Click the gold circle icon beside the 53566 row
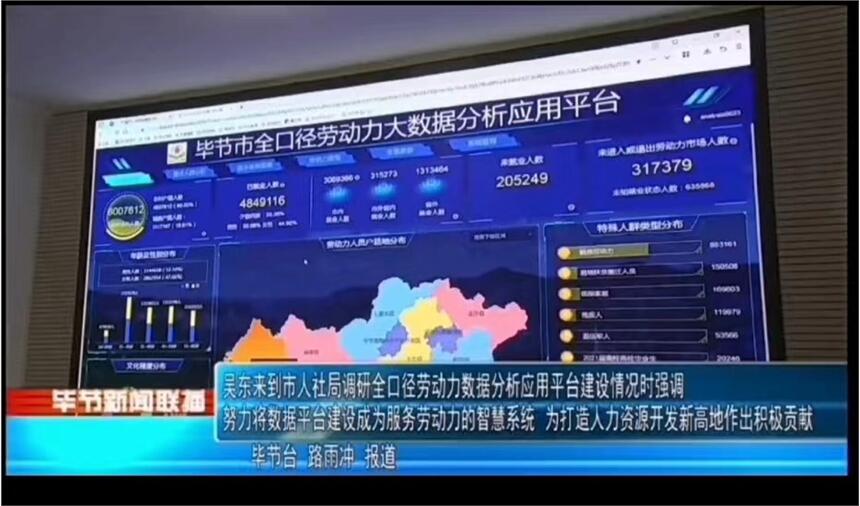Screen dimensions: 860x506 [x=566, y=335]
